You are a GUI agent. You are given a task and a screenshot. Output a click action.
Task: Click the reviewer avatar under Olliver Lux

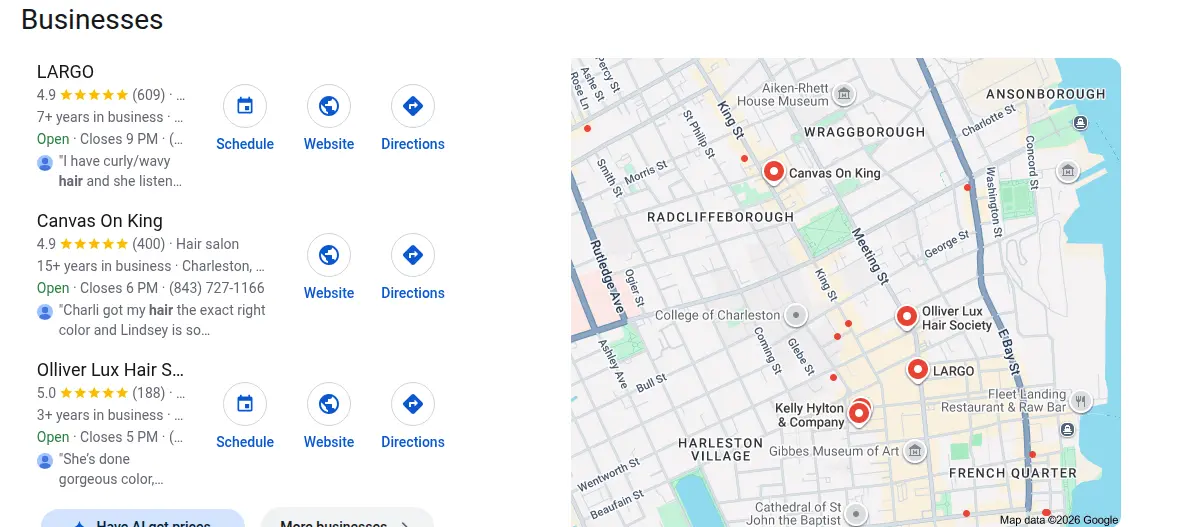pyautogui.click(x=45, y=460)
